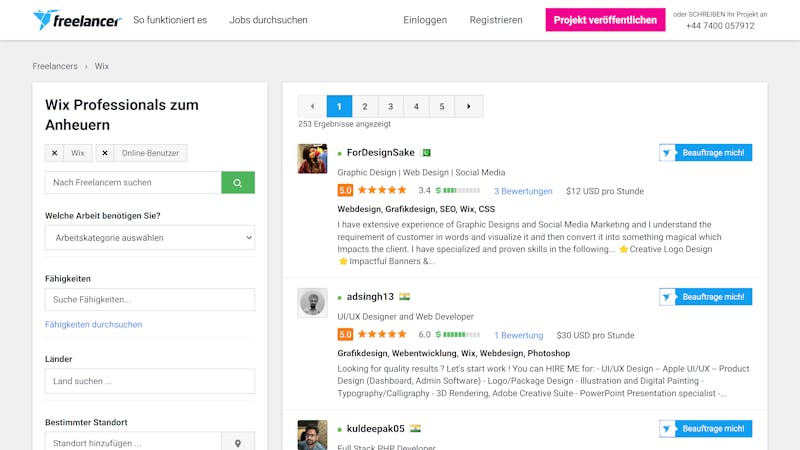Open kuldeepak05 profile picture
800x450 pixels.
click(312, 435)
